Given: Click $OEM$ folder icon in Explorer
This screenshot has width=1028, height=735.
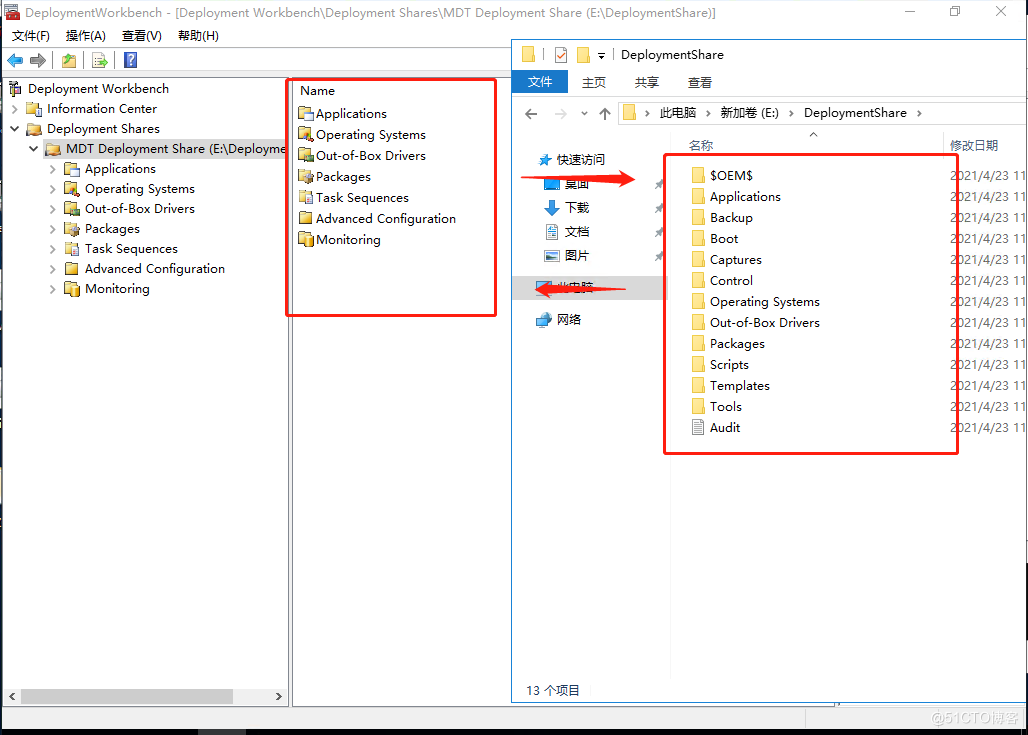Looking at the screenshot, I should [x=698, y=175].
